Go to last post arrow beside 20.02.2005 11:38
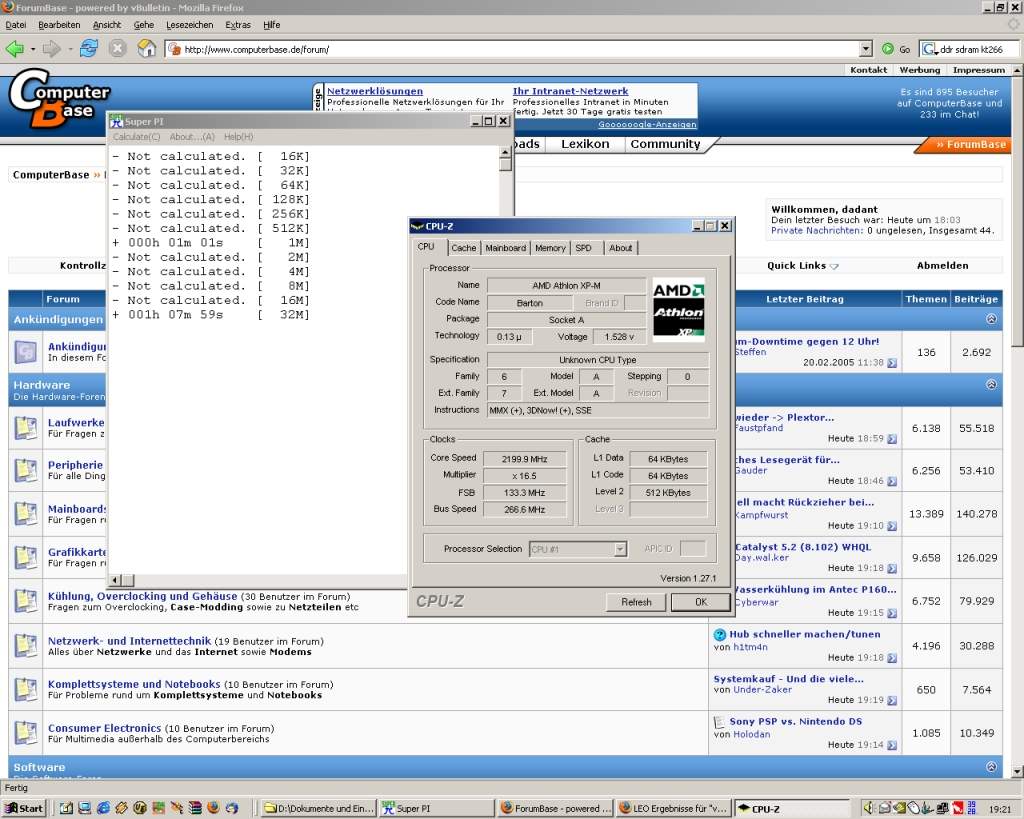Screen dimensions: 1024x819 pyautogui.click(x=892, y=362)
